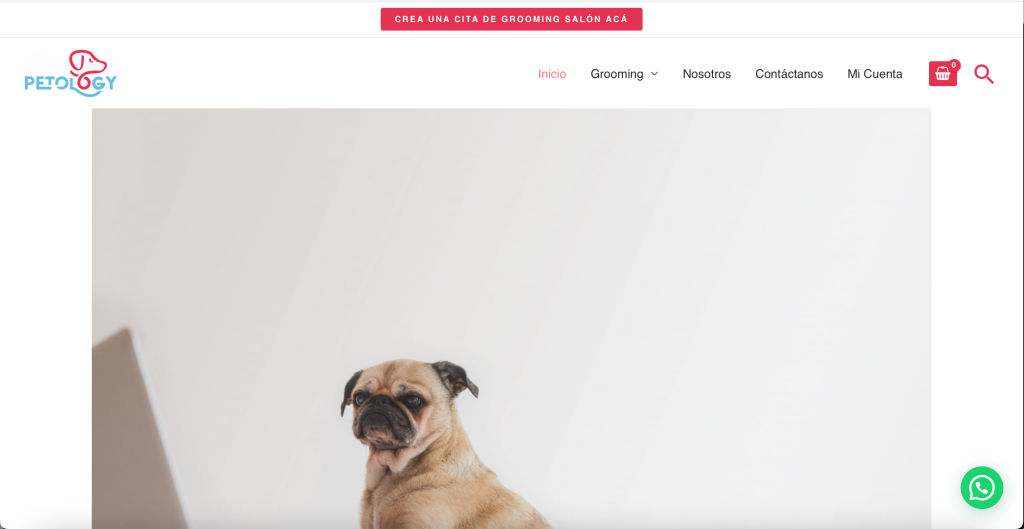Go to the Inicio page
Viewport: 1024px width, 529px height.
coord(552,74)
